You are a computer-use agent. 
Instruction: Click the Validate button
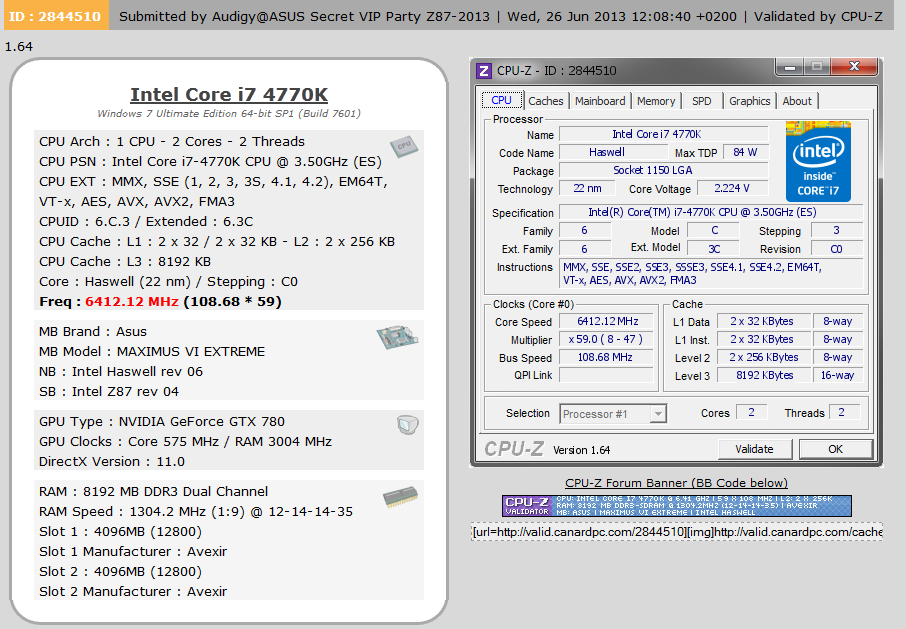(754, 449)
